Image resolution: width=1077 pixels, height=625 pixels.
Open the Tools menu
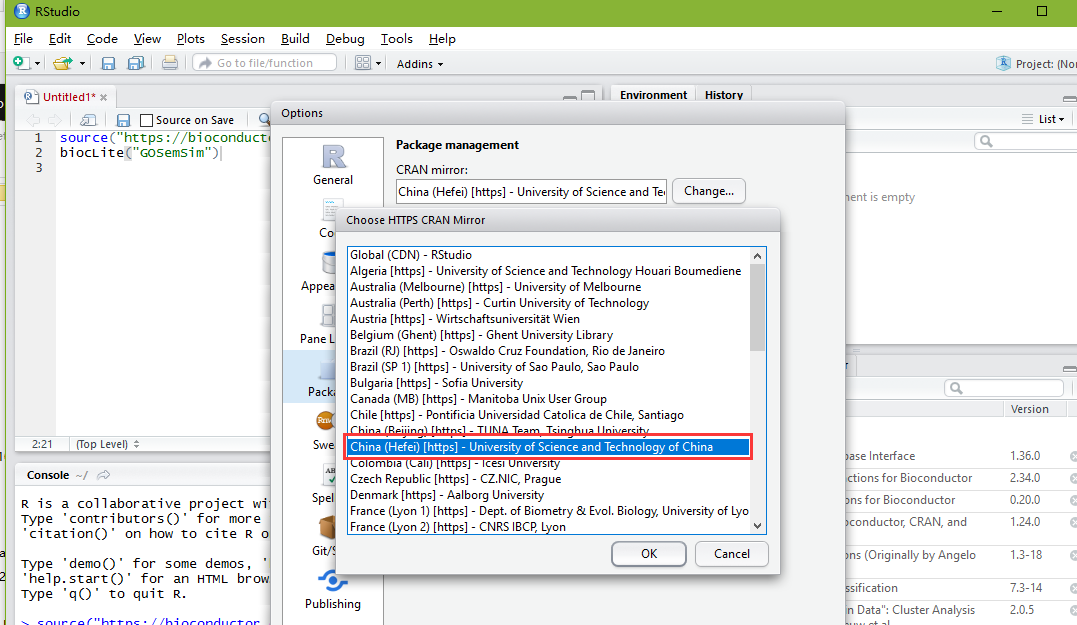(396, 38)
